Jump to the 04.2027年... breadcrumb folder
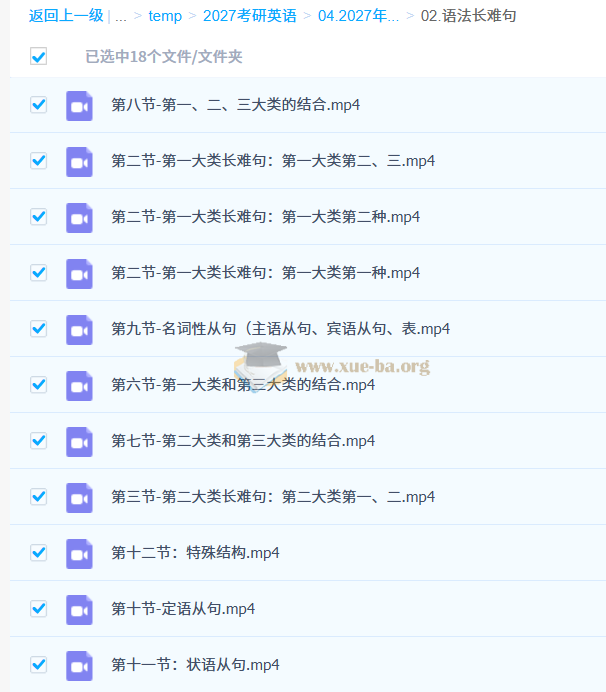The width and height of the screenshot is (606, 692). tap(358, 16)
